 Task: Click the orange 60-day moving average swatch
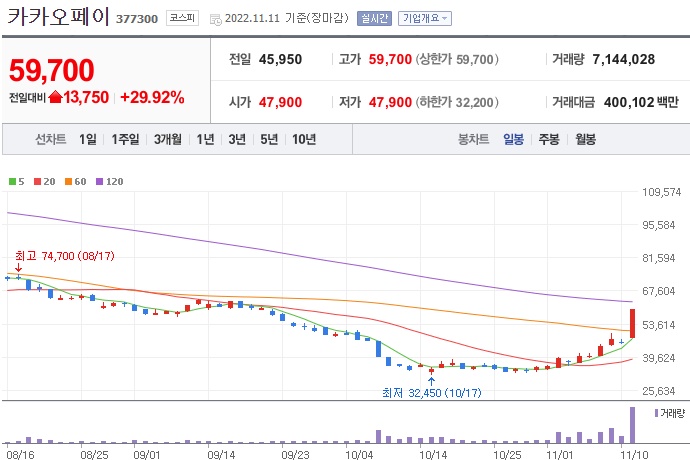pos(68,181)
